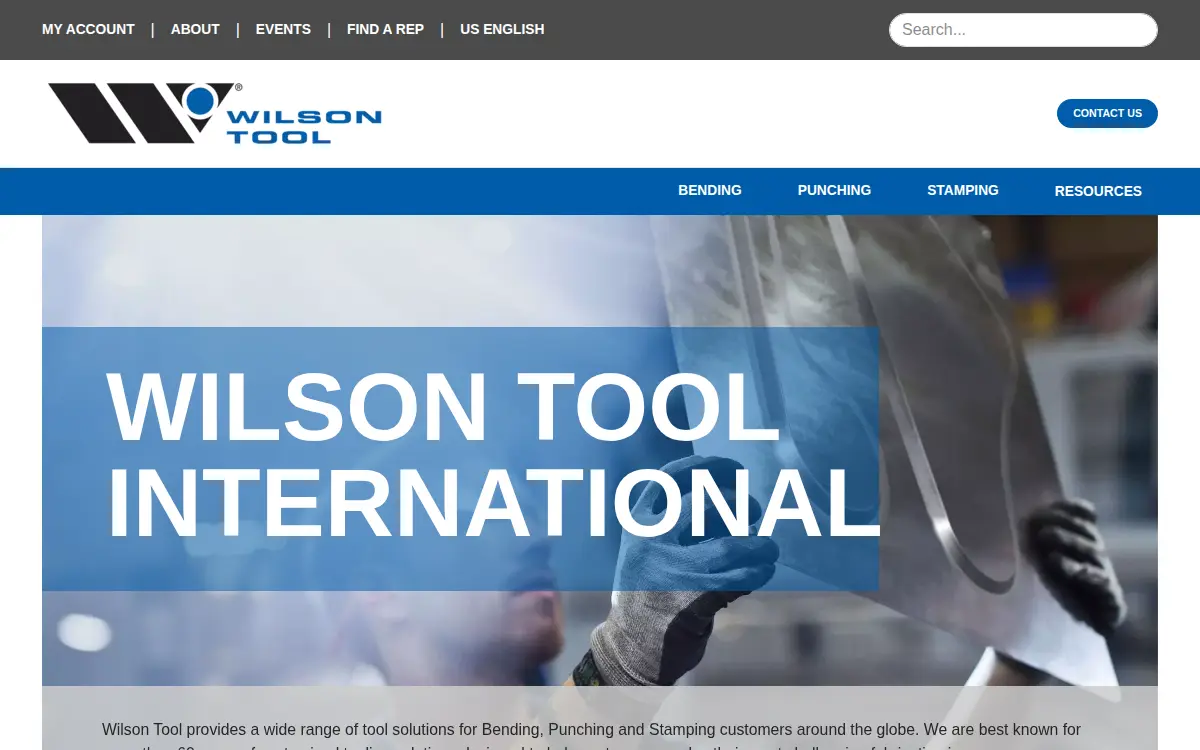Click the Wilson Tool International hero heading

(x=492, y=456)
